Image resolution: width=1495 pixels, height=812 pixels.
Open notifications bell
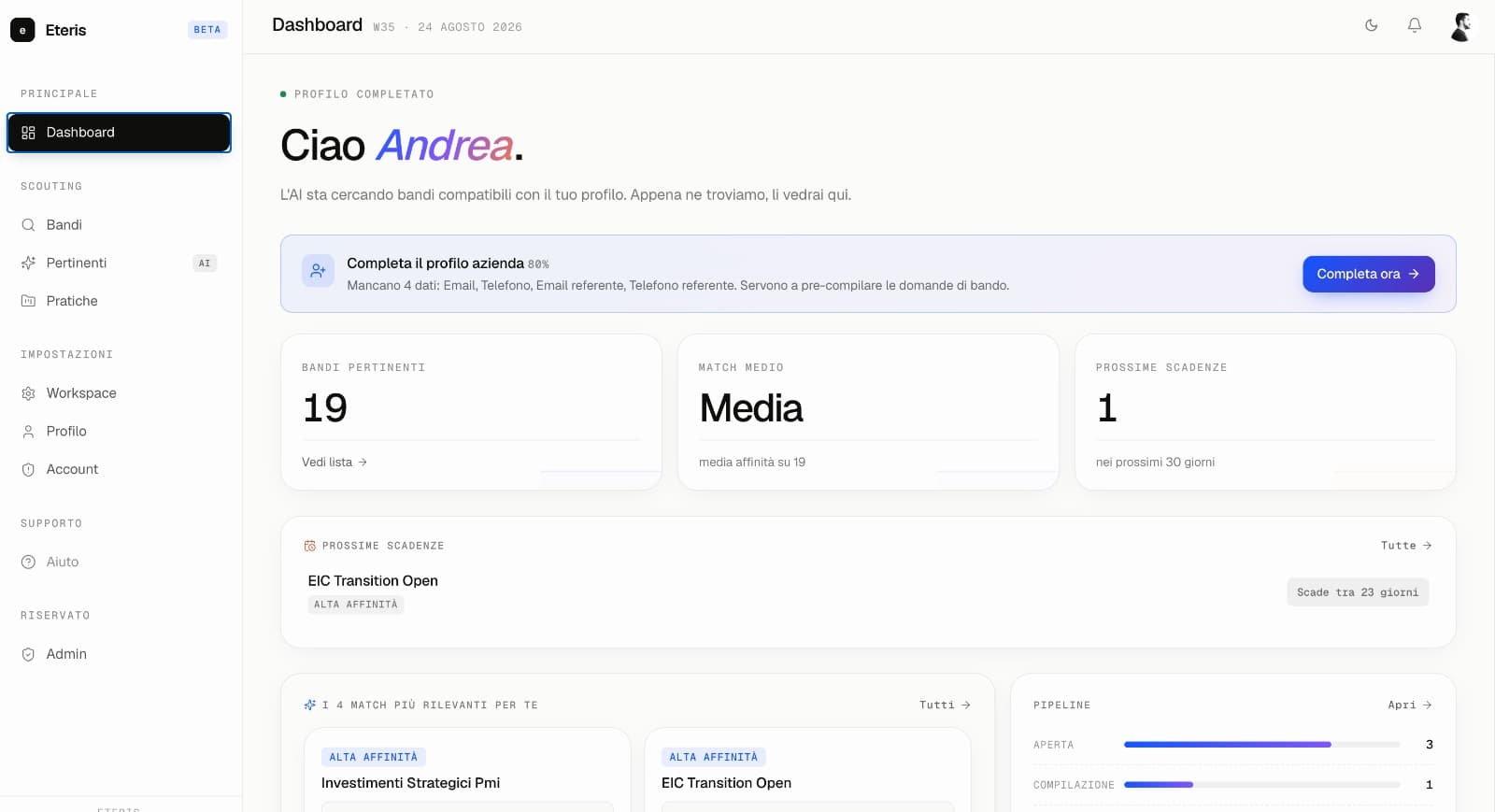(x=1415, y=25)
